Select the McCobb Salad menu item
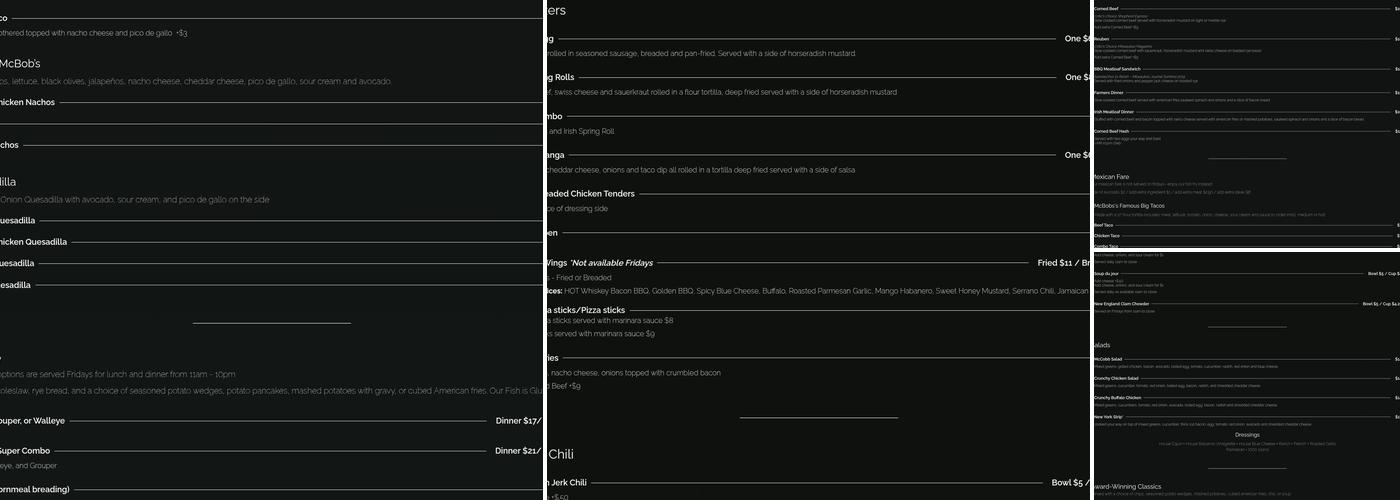The image size is (1400, 500). (x=1108, y=358)
